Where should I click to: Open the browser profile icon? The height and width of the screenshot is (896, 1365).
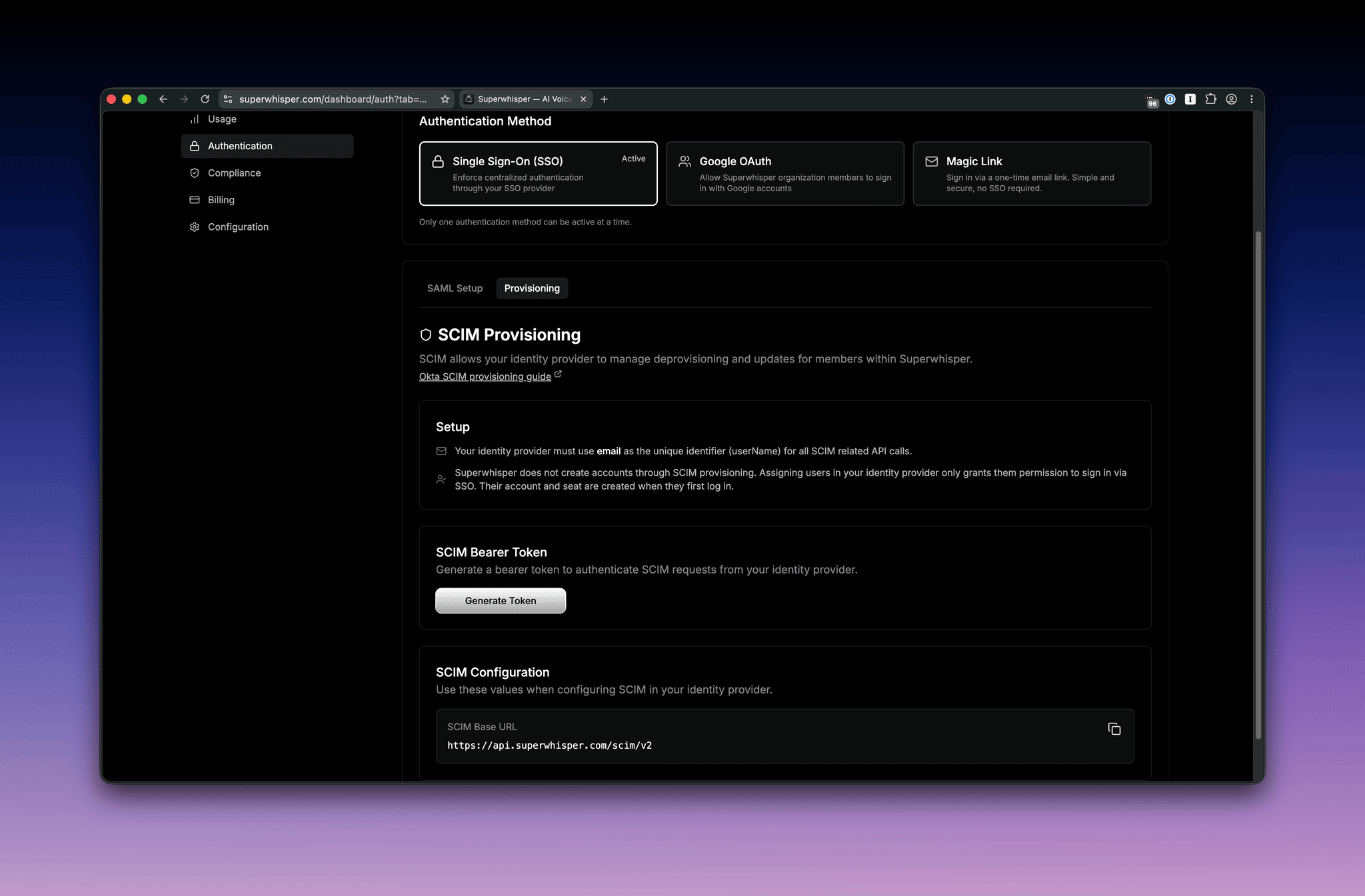click(1231, 99)
